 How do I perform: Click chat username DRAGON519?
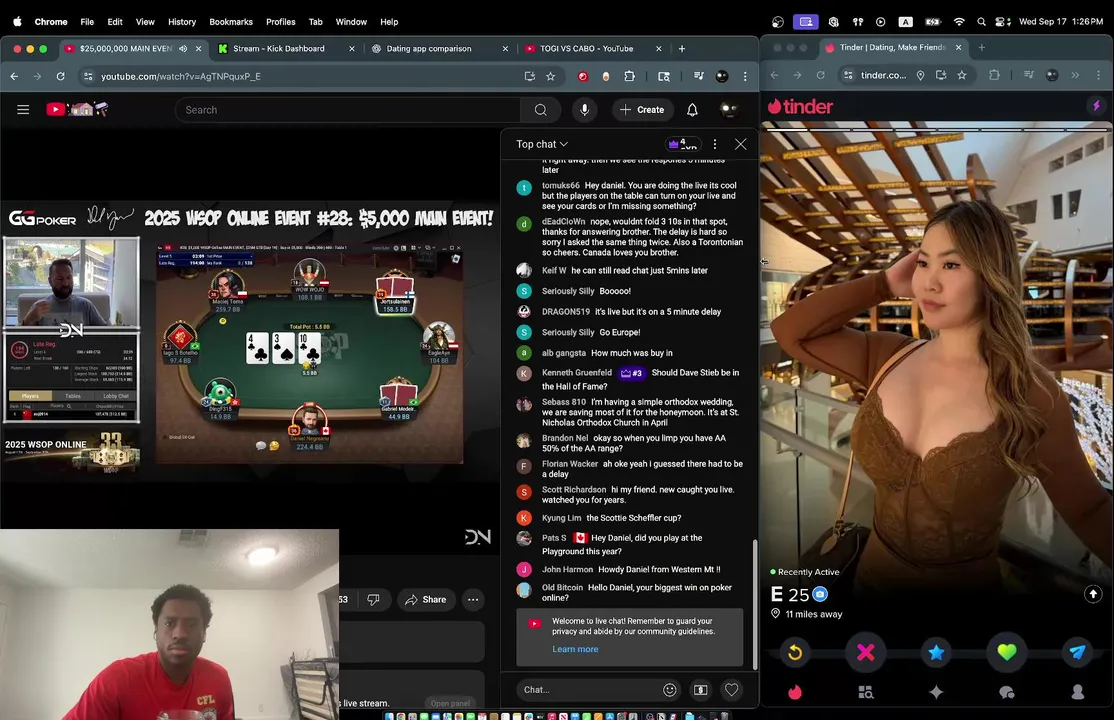pyautogui.click(x=566, y=311)
